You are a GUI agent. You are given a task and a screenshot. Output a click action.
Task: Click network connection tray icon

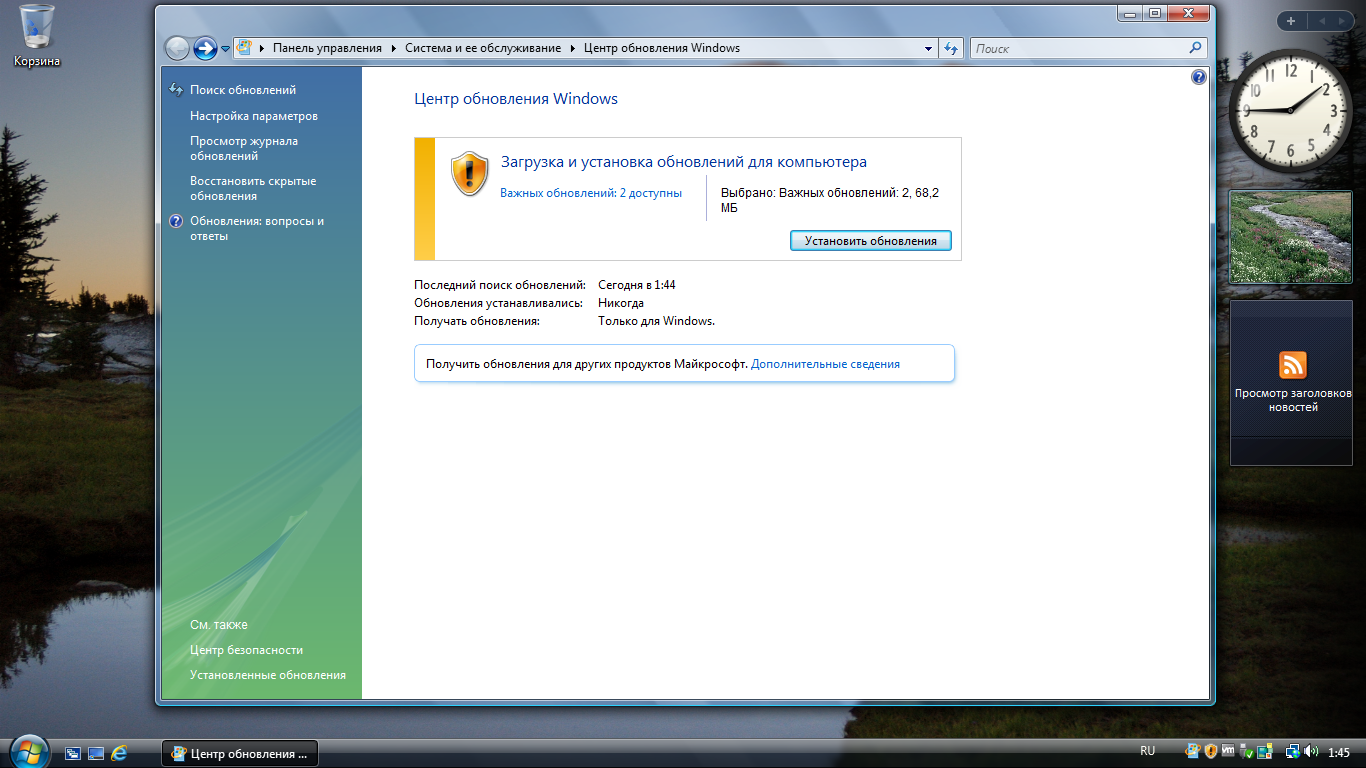(1292, 751)
